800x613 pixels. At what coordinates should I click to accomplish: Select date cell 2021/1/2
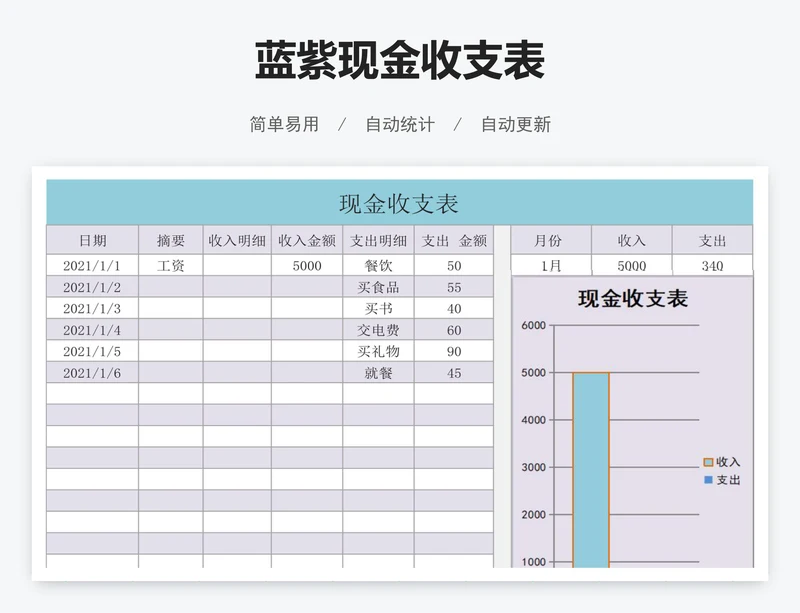click(92, 287)
